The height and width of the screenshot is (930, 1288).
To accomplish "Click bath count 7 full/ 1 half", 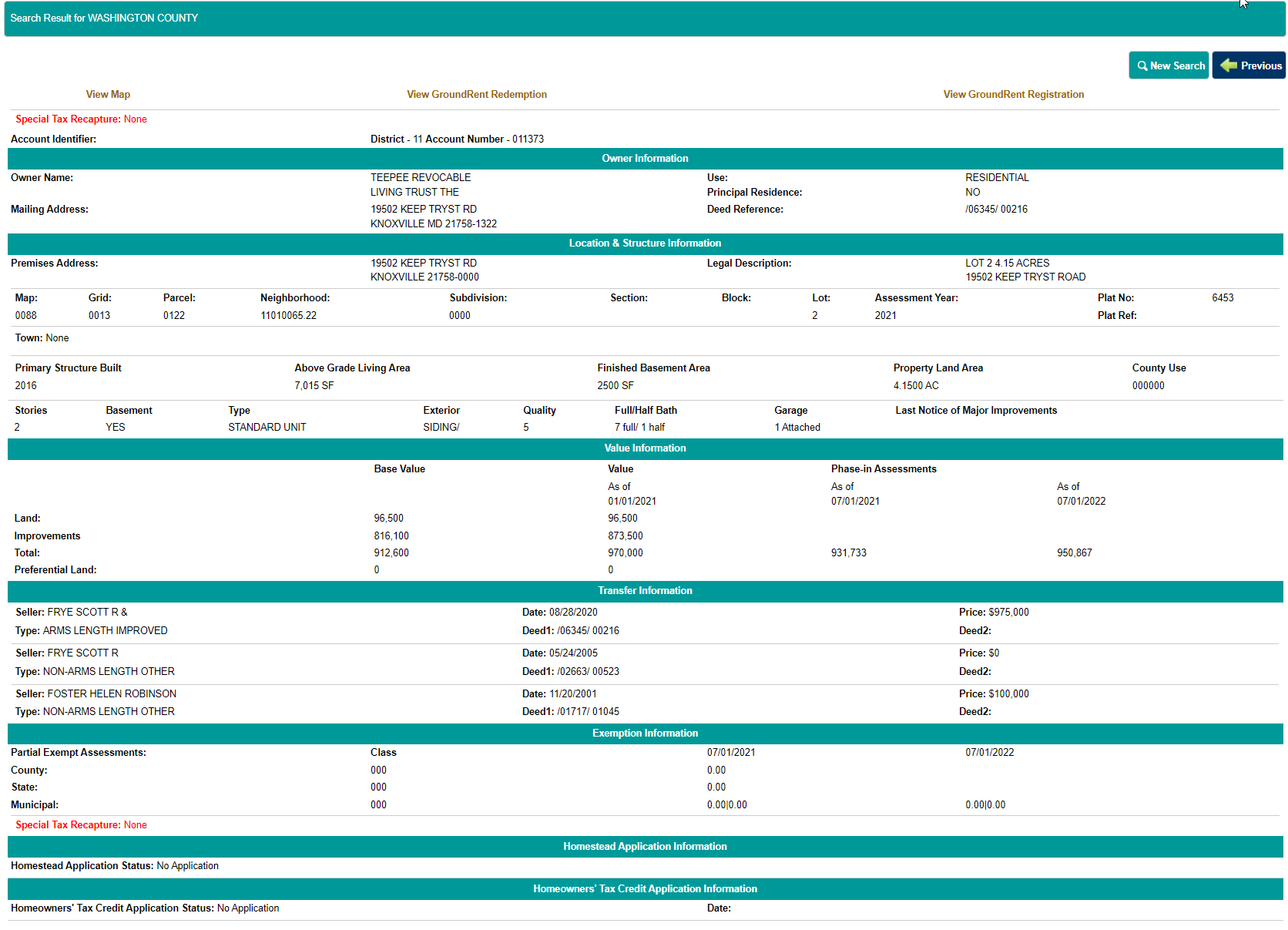I will (x=639, y=428).
